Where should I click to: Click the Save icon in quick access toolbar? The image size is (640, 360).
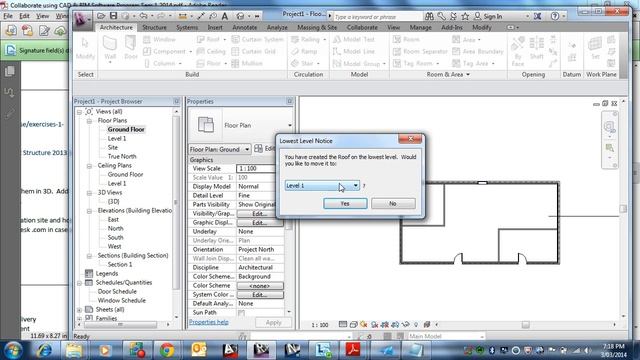coord(113,16)
